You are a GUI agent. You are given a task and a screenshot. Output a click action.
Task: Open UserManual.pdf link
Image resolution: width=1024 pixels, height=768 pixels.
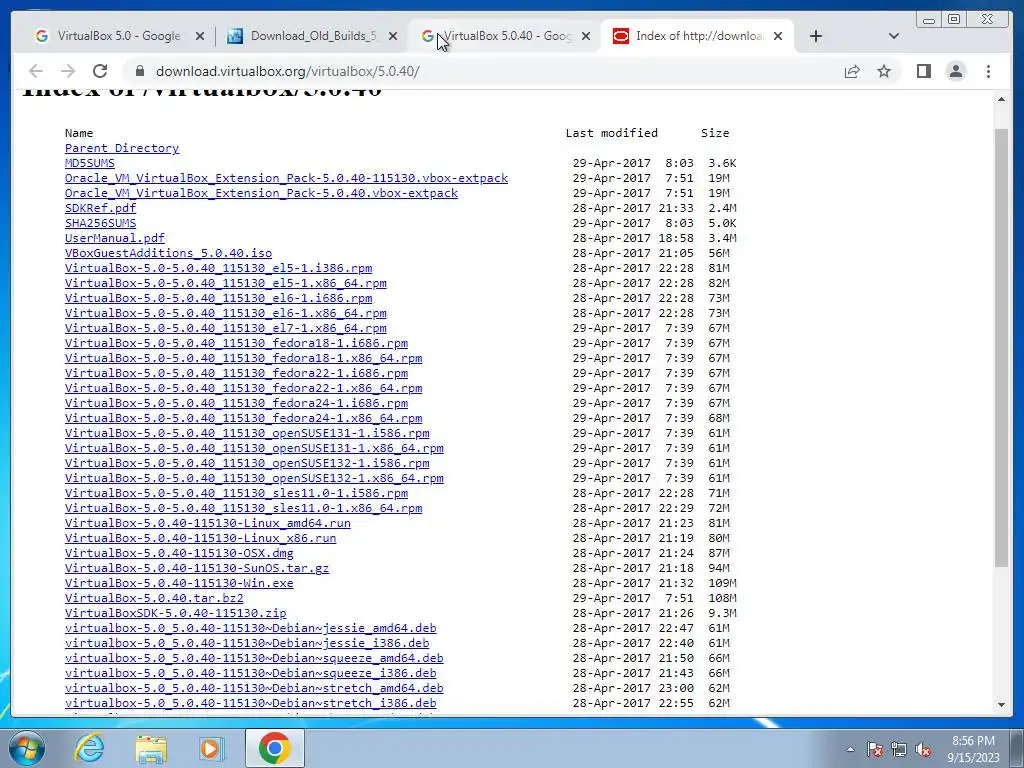114,238
